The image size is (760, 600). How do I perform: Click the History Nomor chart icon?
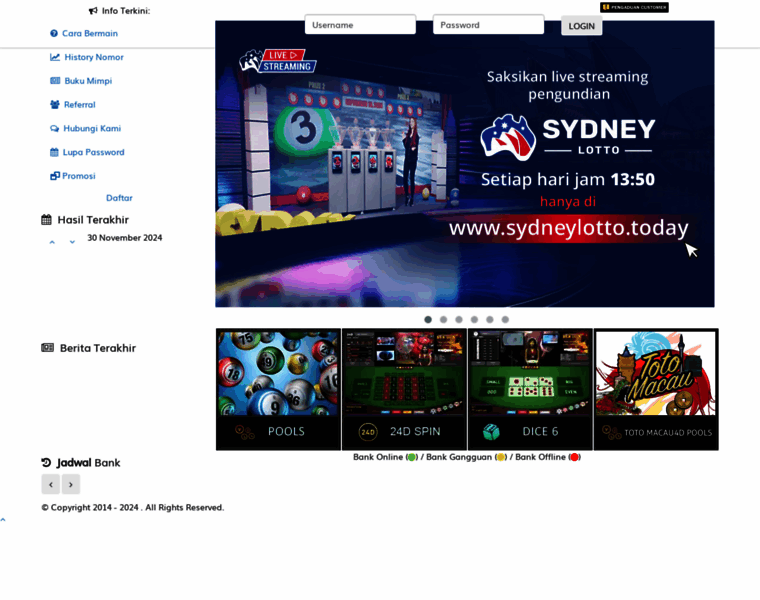pos(55,57)
